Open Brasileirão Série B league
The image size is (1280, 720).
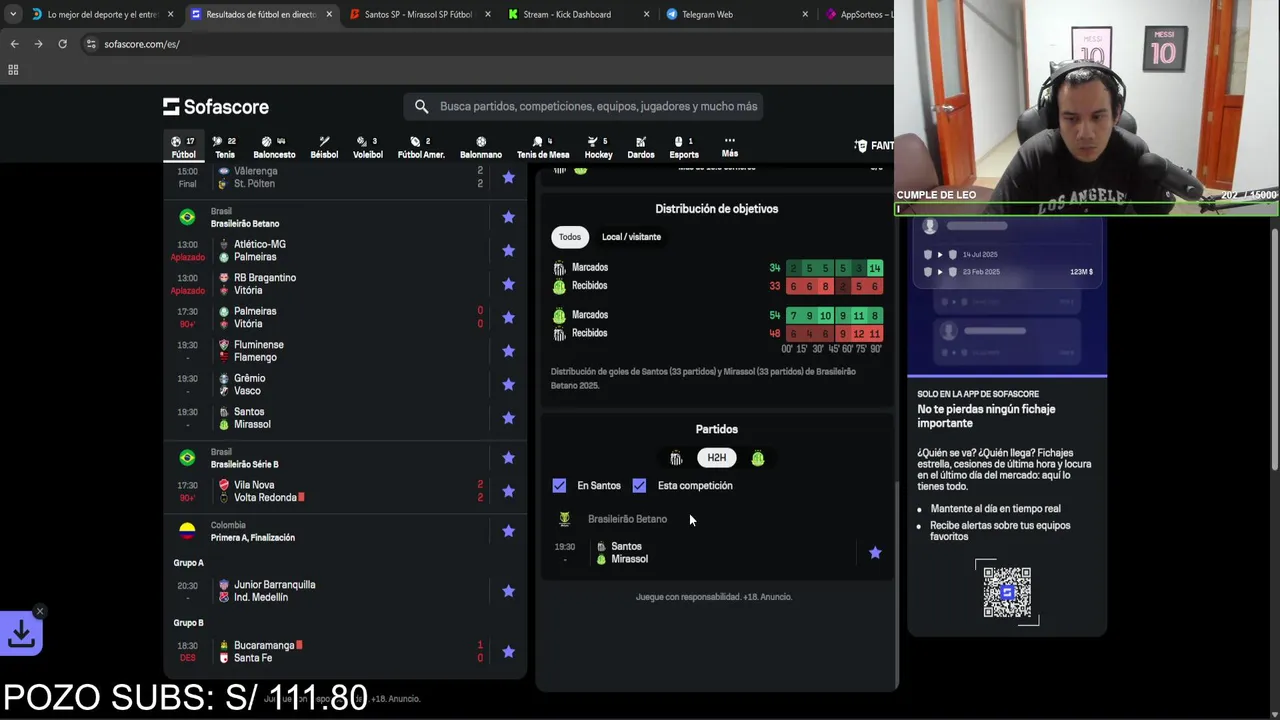coord(245,464)
